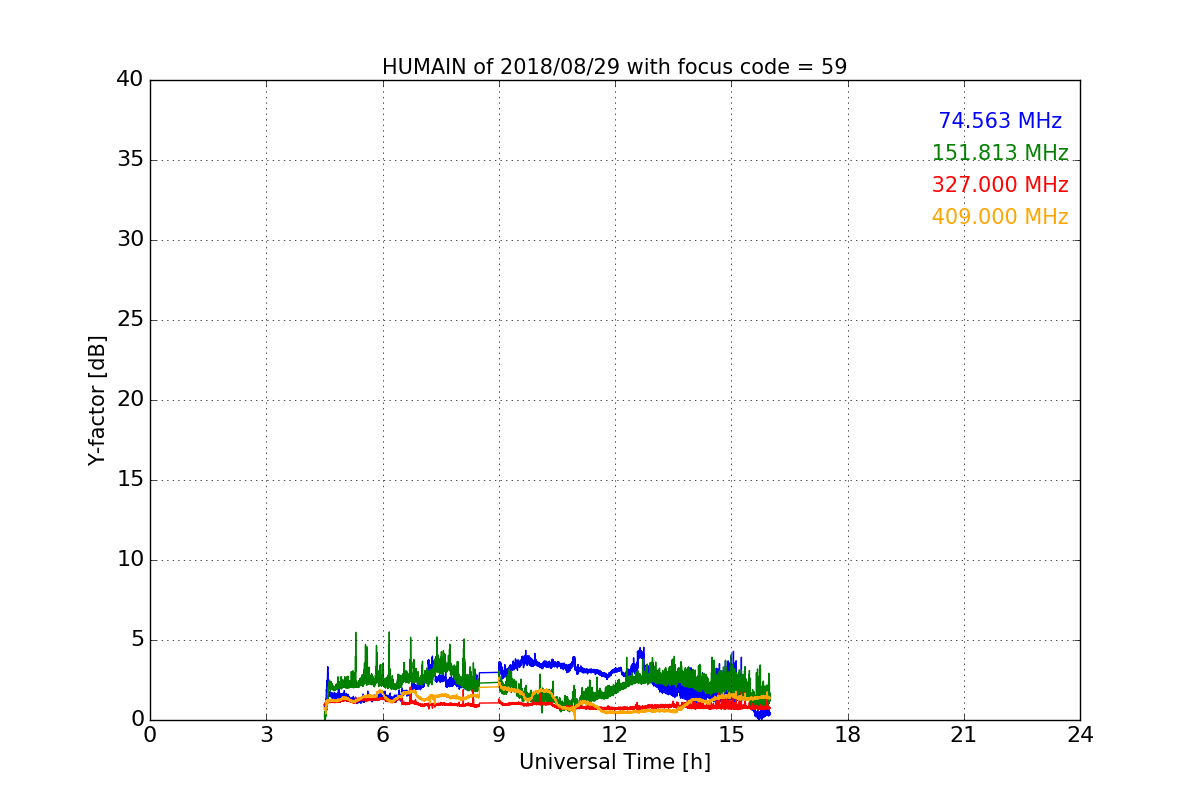Click the x-axis tick label '3'

click(x=266, y=735)
